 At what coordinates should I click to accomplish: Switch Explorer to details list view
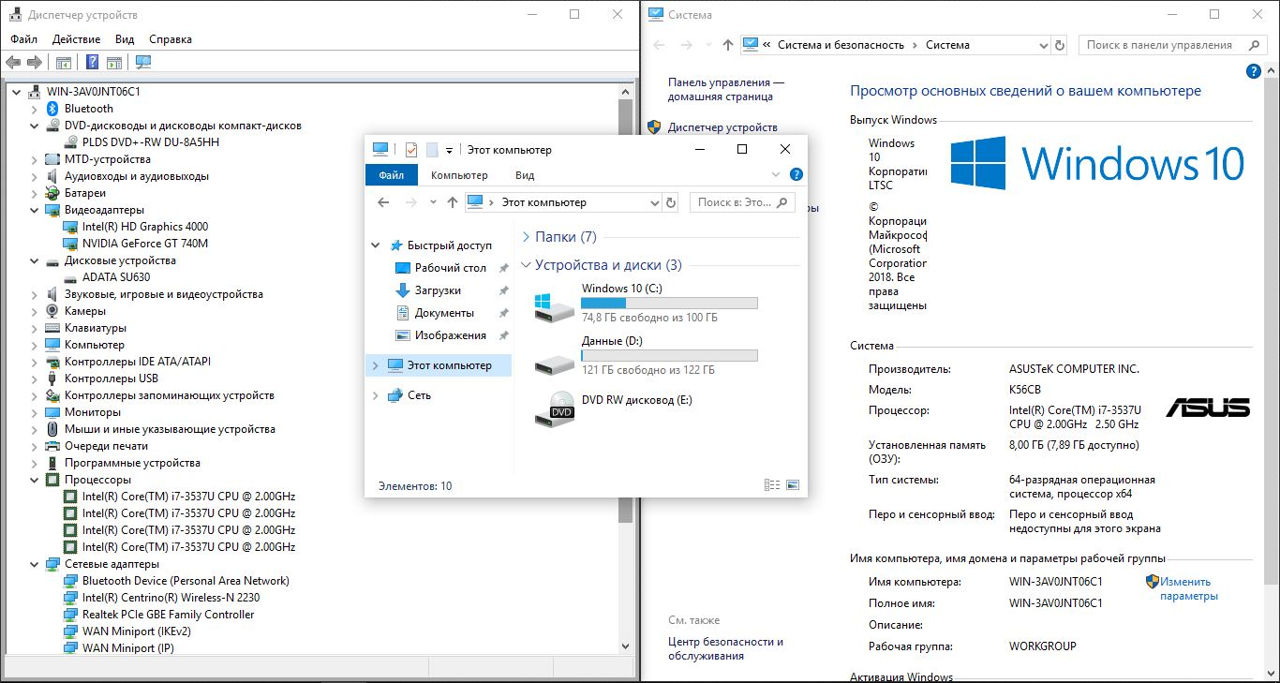(771, 485)
